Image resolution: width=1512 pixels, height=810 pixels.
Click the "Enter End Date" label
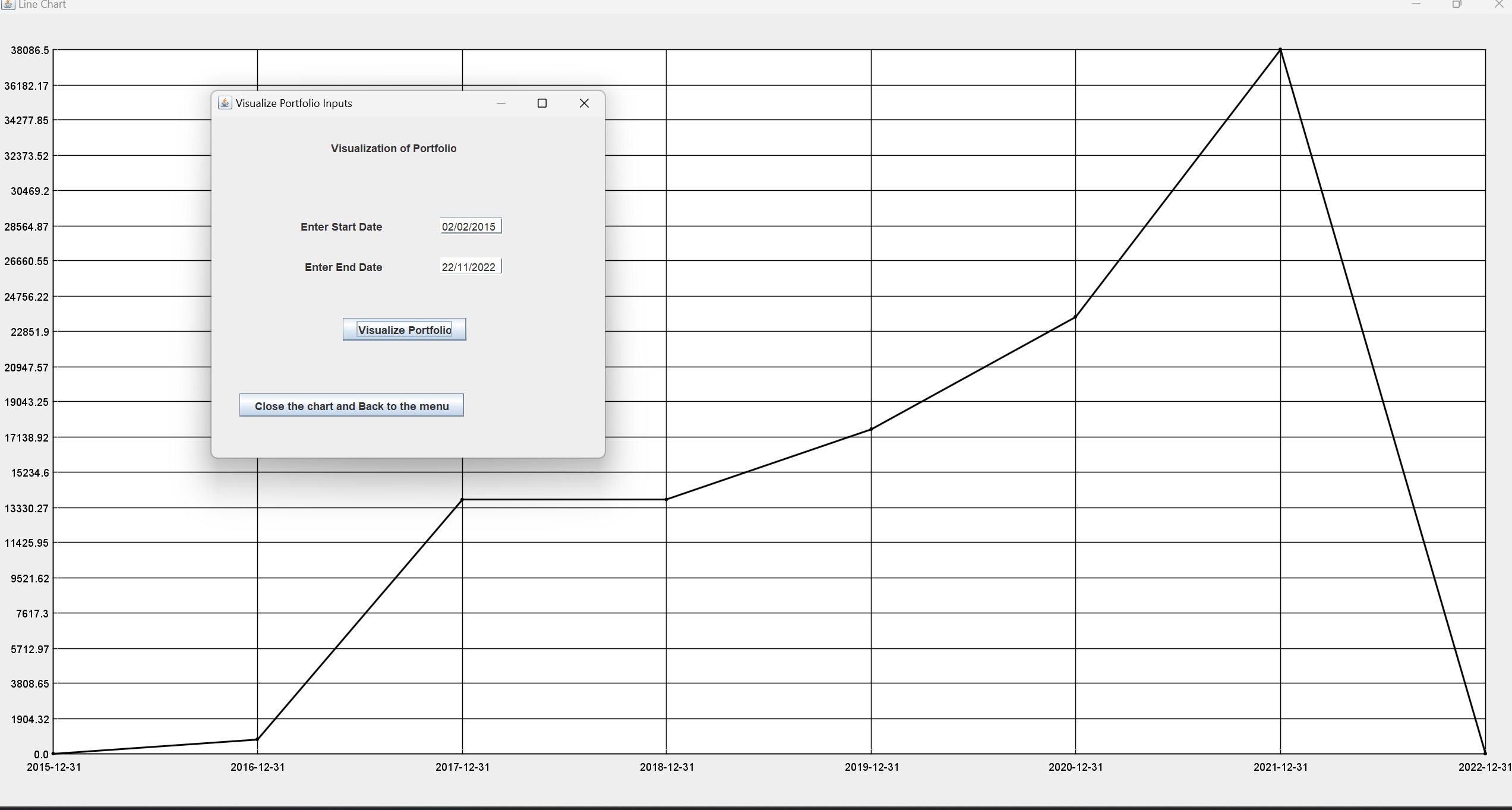point(343,267)
